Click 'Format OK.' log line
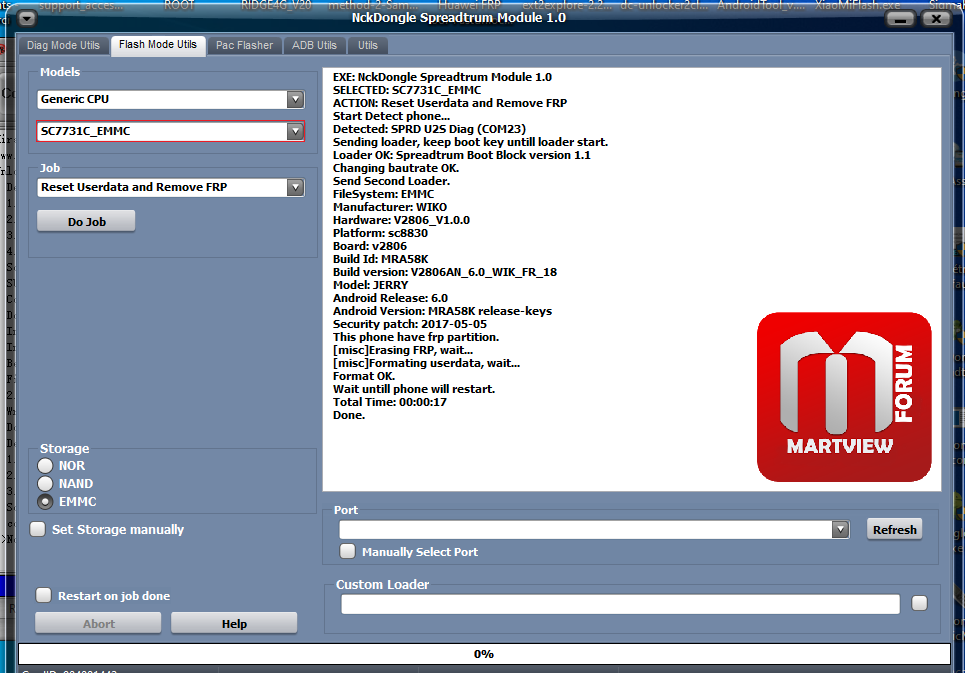 click(x=364, y=376)
